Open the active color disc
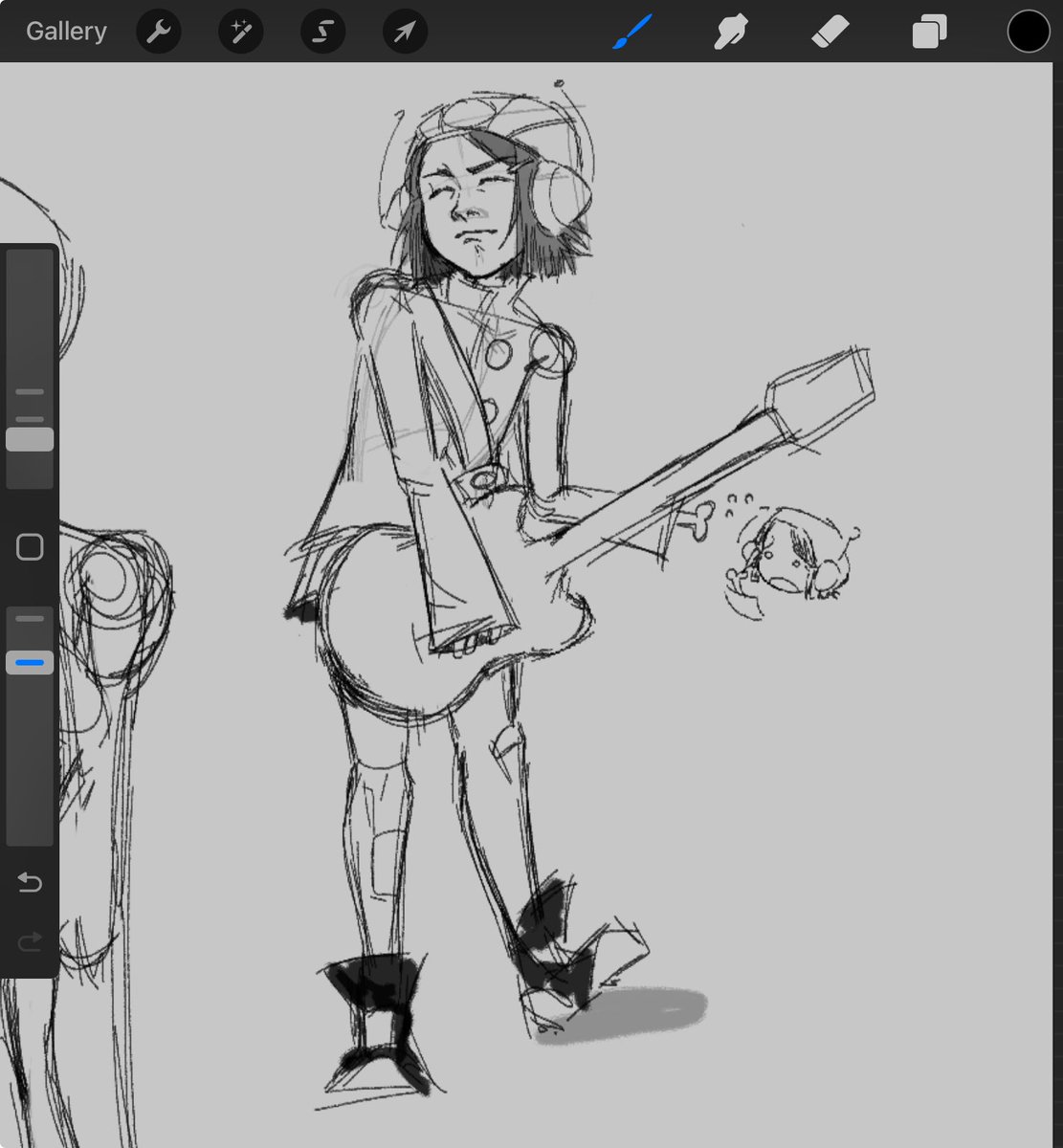This screenshot has height=1148, width=1063. tap(1029, 31)
